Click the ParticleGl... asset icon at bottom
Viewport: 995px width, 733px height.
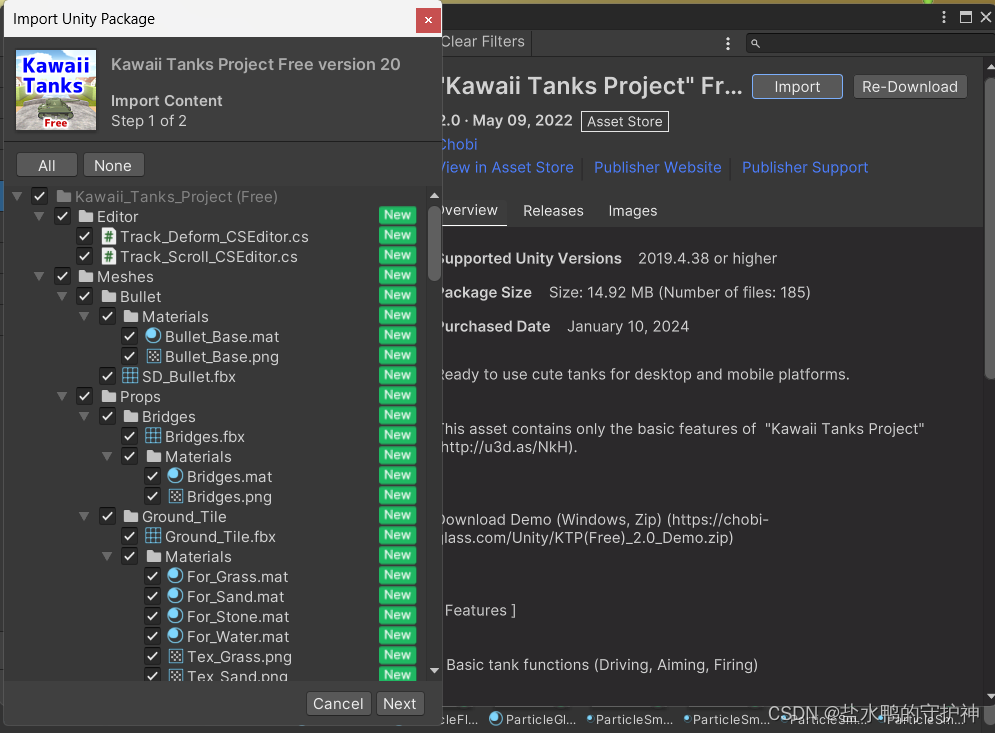496,718
